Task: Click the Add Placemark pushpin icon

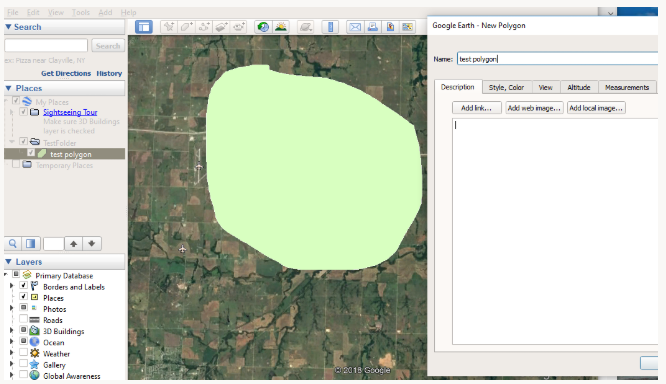Action: (x=169, y=27)
